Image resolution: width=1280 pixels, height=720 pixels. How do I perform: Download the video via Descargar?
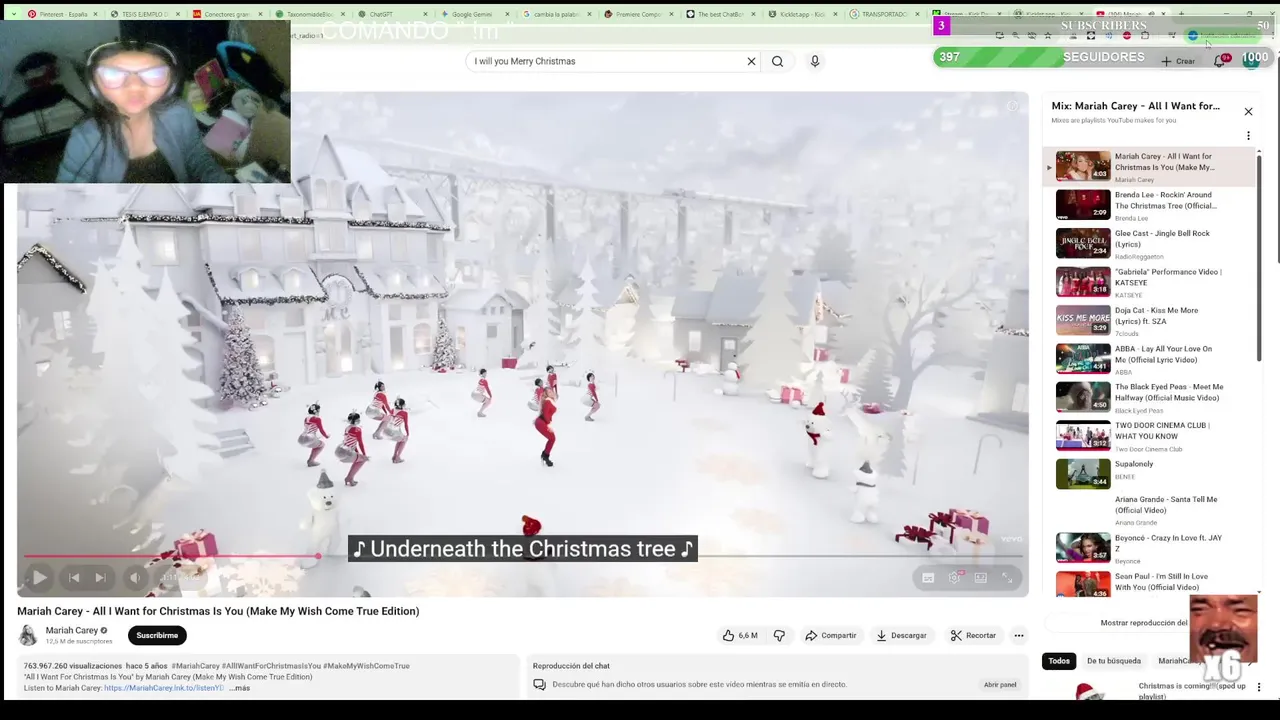(x=902, y=635)
